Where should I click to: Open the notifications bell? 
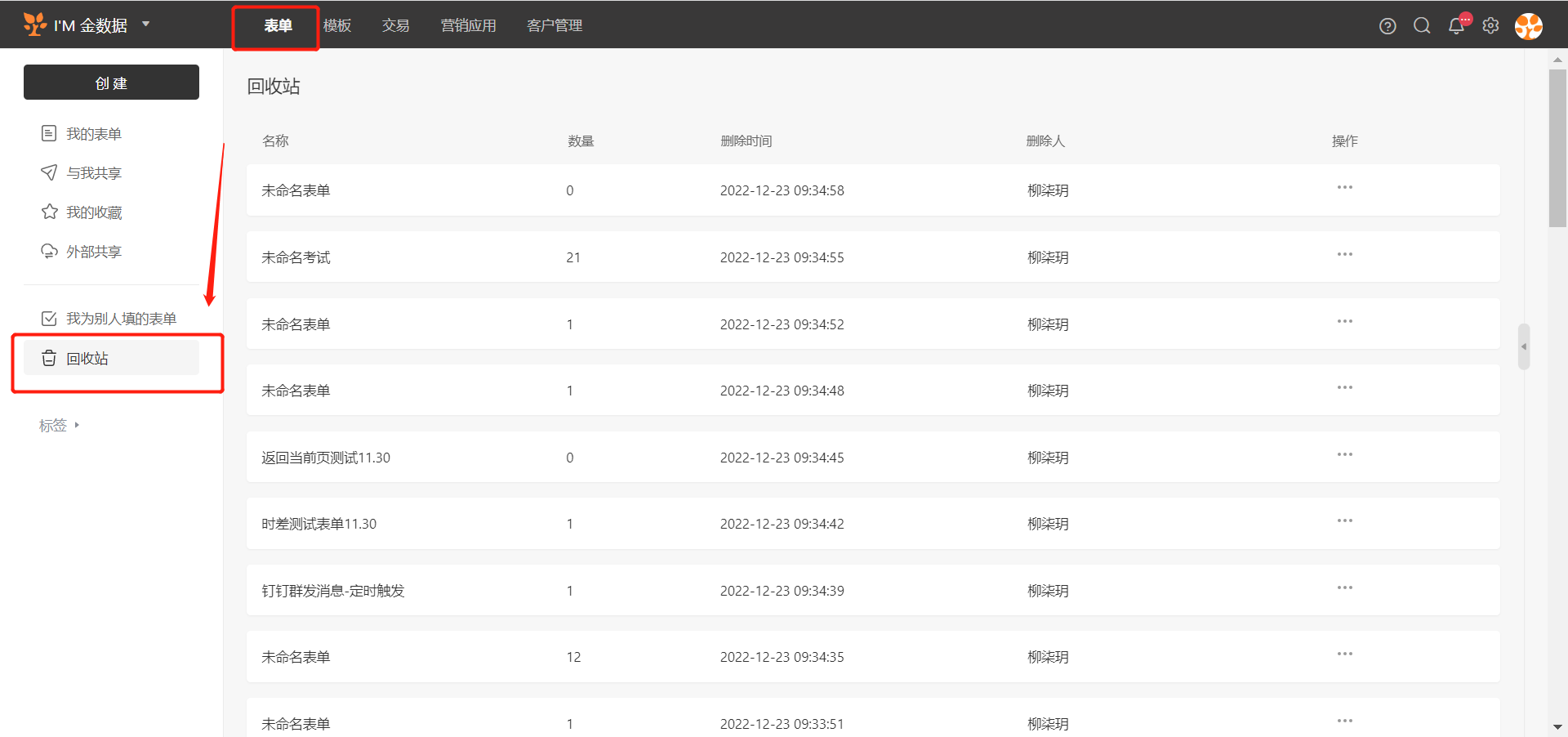point(1456,26)
